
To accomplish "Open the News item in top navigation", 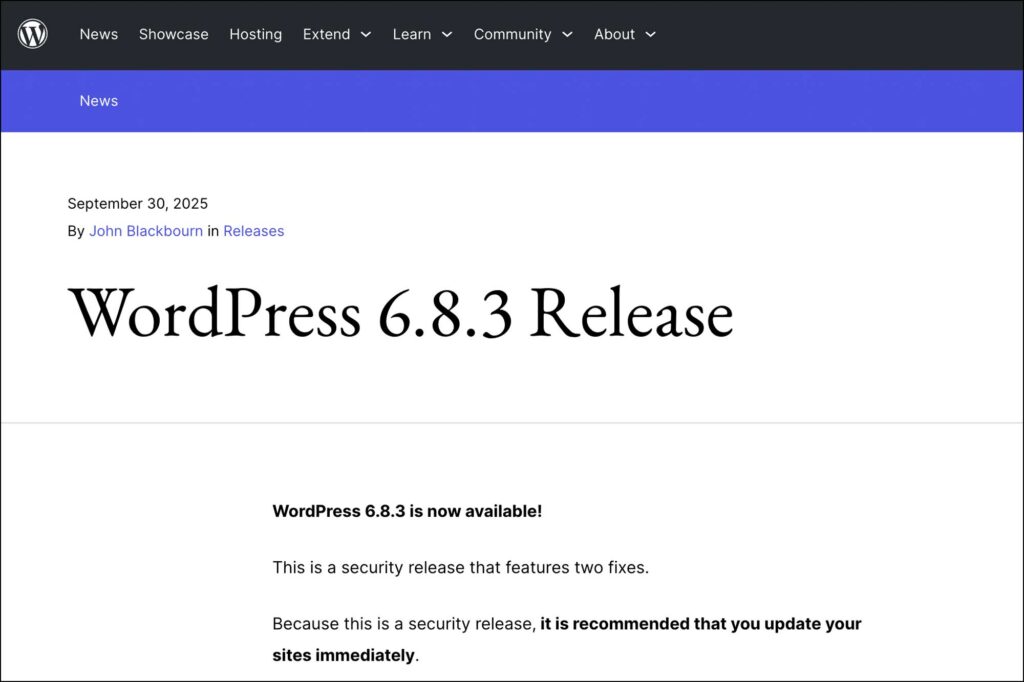I will pos(99,34).
